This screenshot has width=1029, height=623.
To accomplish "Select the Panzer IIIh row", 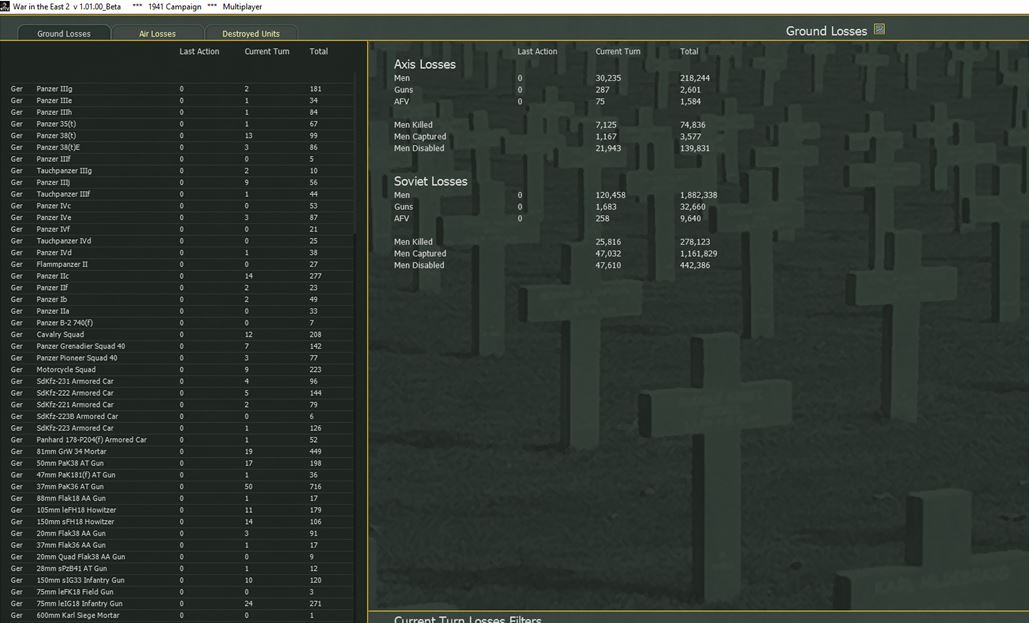I will tap(180, 112).
